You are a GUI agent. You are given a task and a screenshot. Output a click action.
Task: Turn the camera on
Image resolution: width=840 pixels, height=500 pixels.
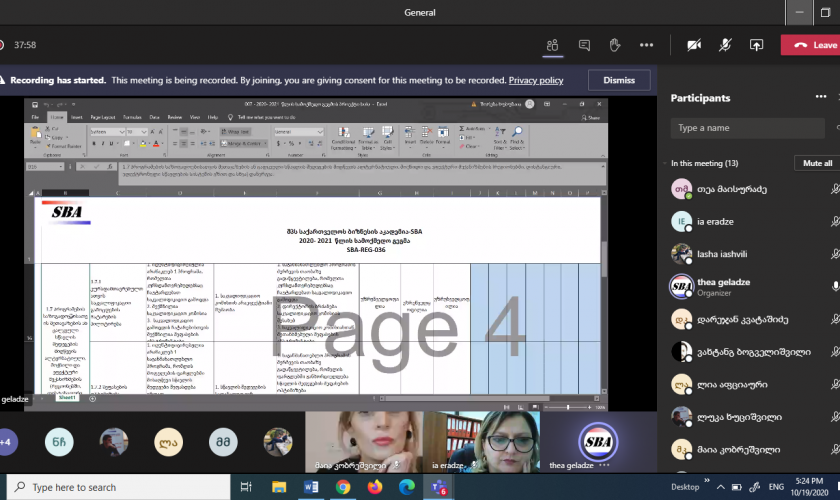pyautogui.click(x=694, y=45)
